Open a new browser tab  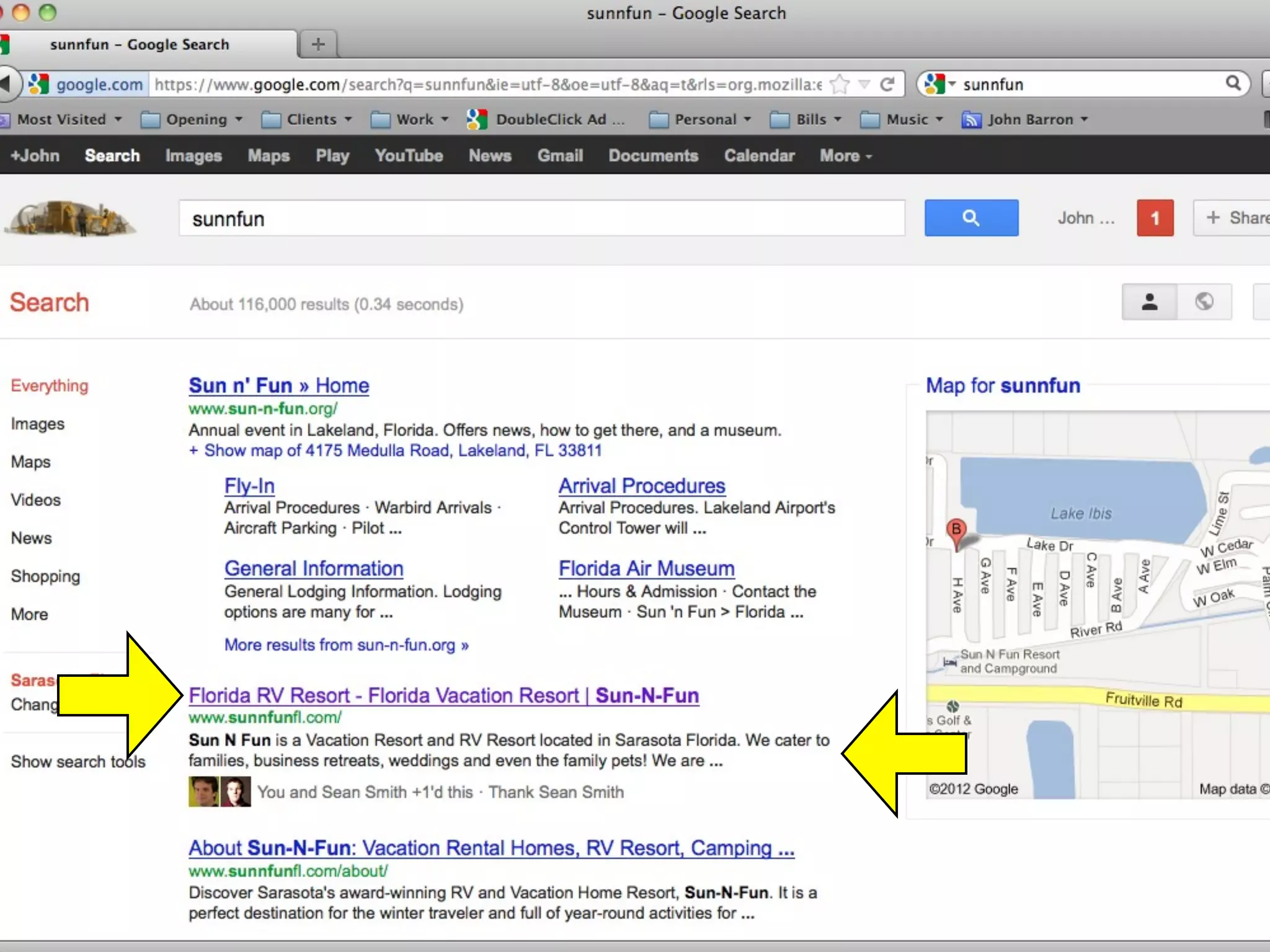(318, 45)
